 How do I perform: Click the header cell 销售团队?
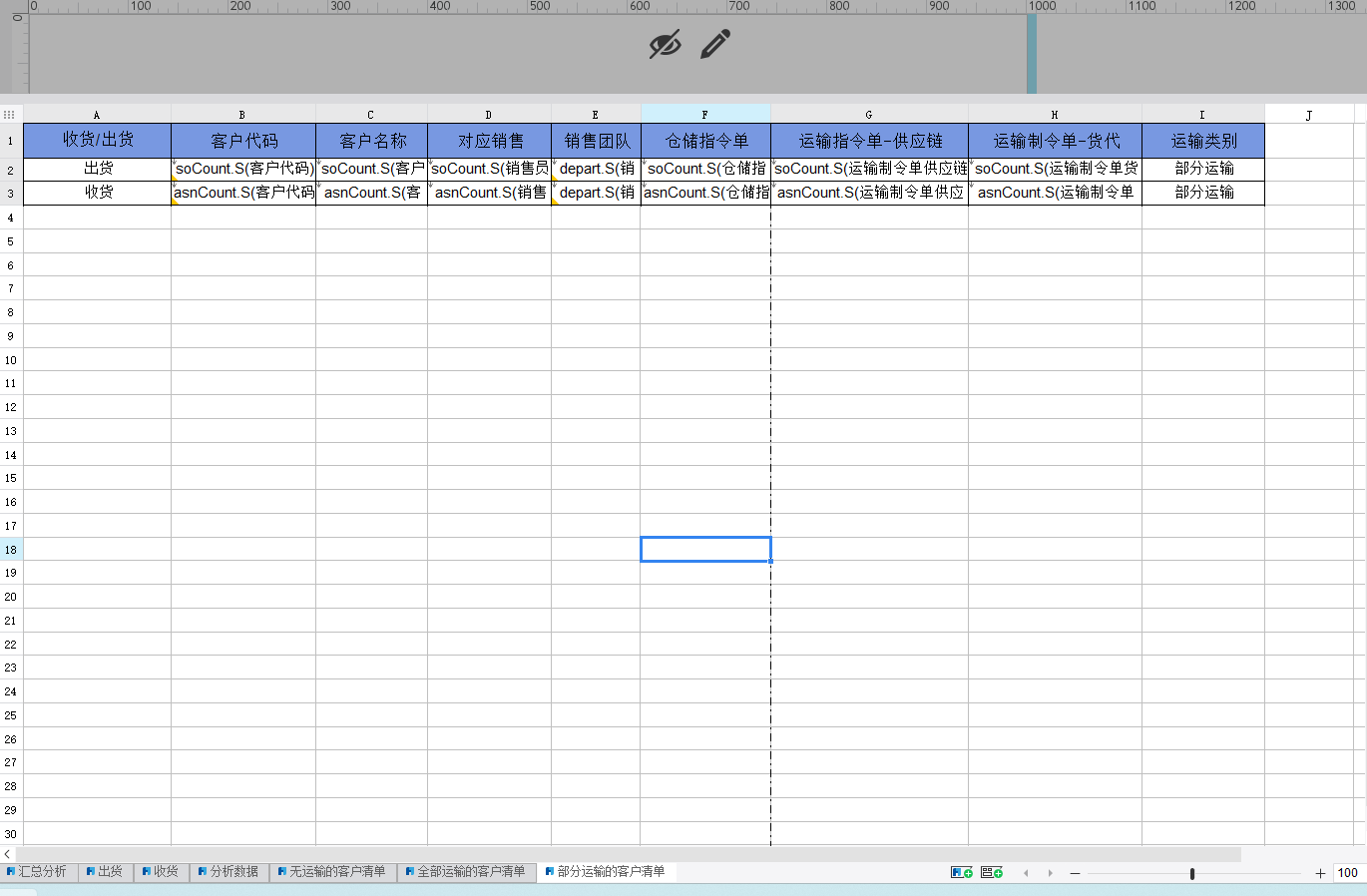point(596,141)
